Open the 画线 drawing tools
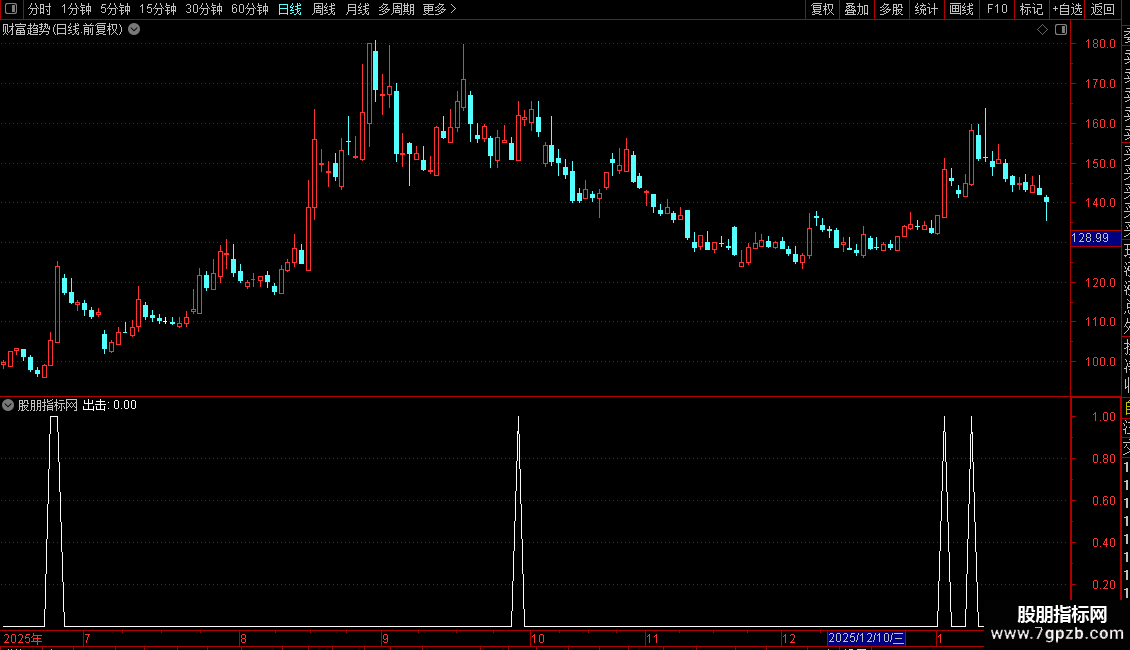 961,9
